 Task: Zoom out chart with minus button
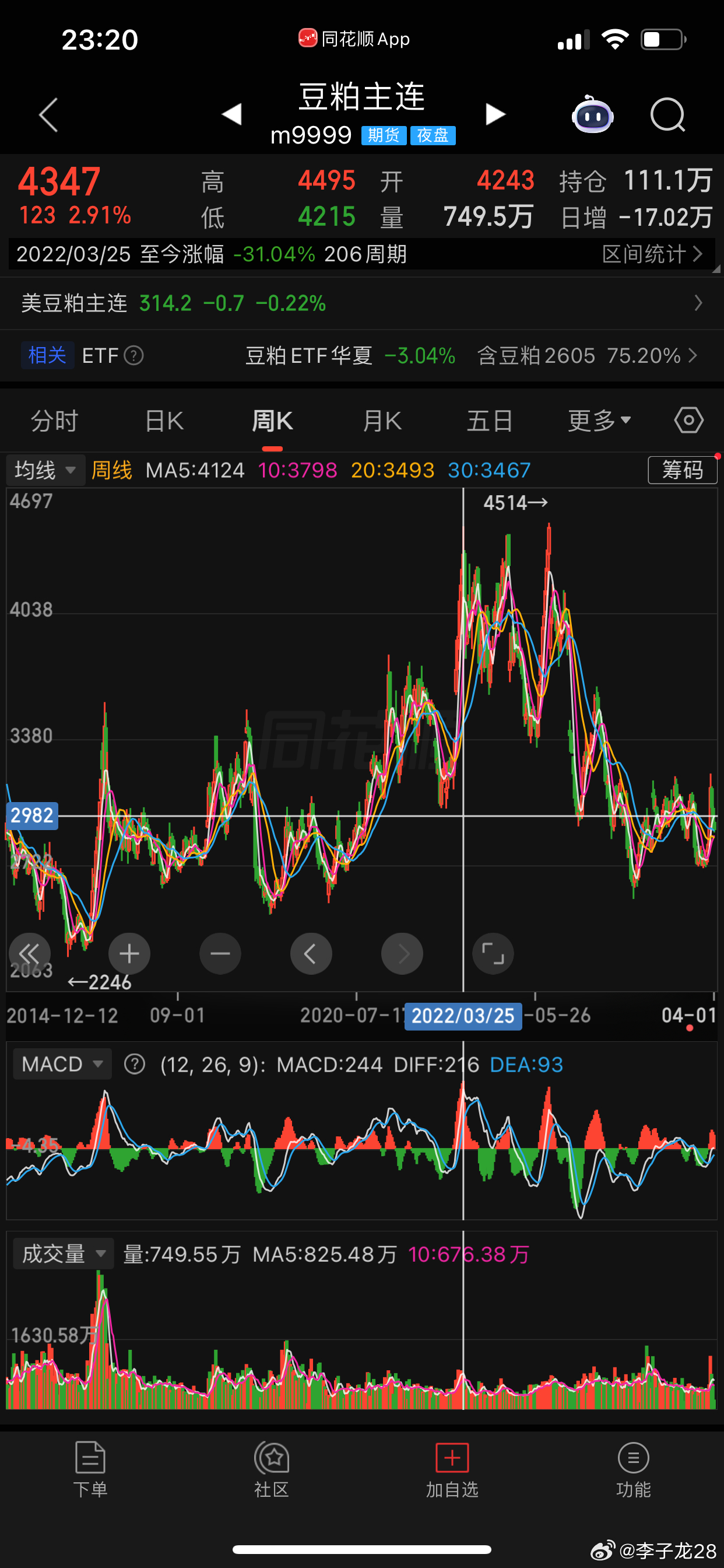pos(220,953)
